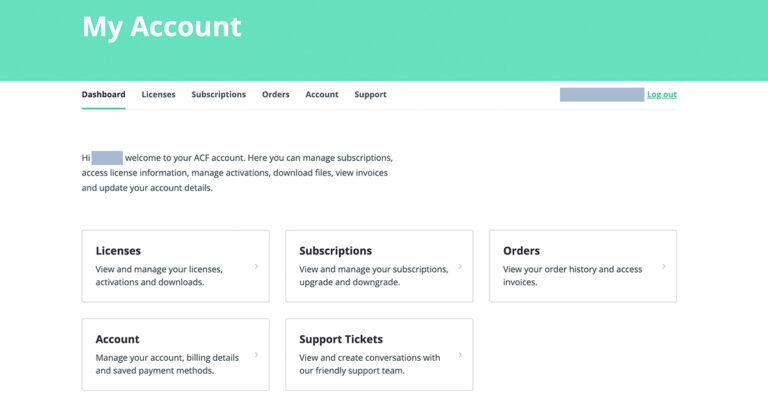This screenshot has height=403, width=768.
Task: Select the Orders tab in navigation
Action: point(275,95)
